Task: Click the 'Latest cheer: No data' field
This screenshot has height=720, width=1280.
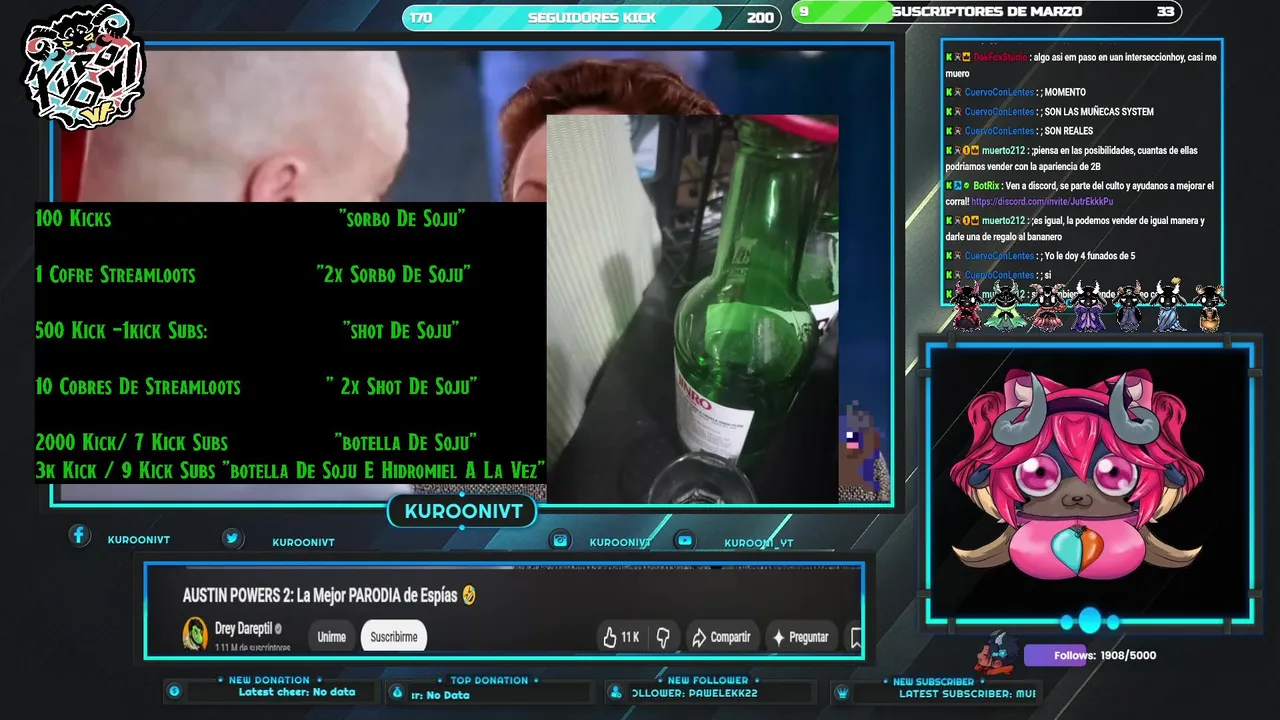Action: (297, 692)
